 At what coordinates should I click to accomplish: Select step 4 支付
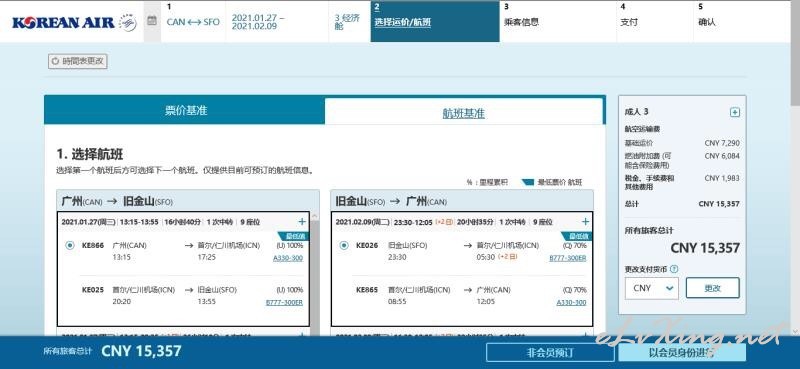click(x=629, y=22)
